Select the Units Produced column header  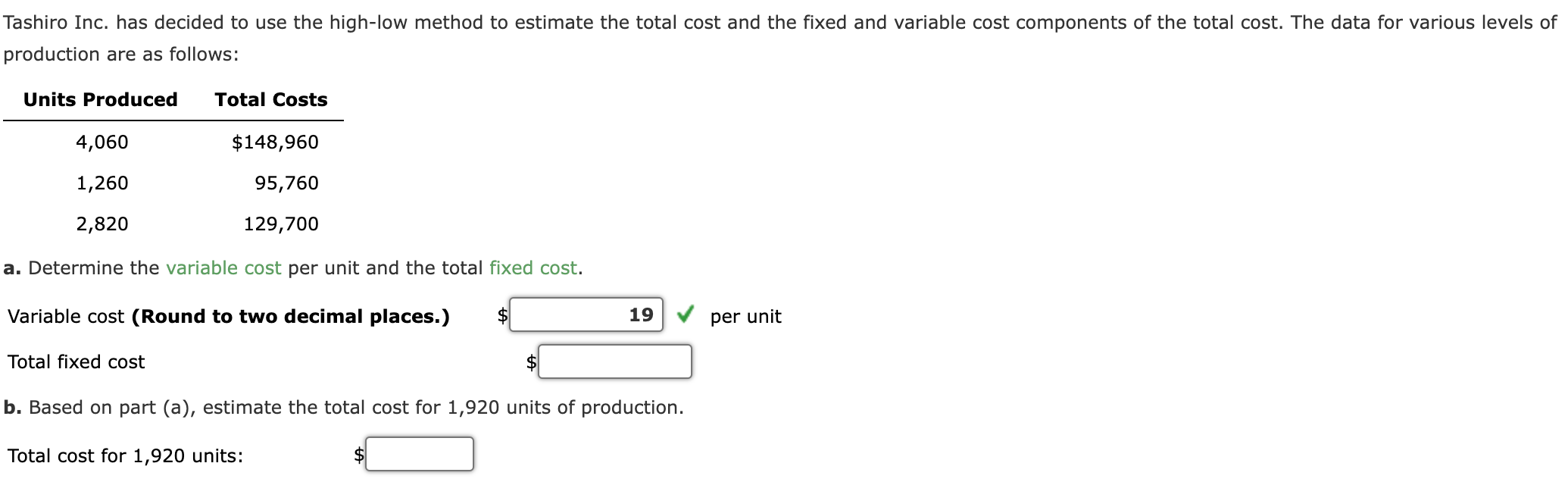click(100, 99)
